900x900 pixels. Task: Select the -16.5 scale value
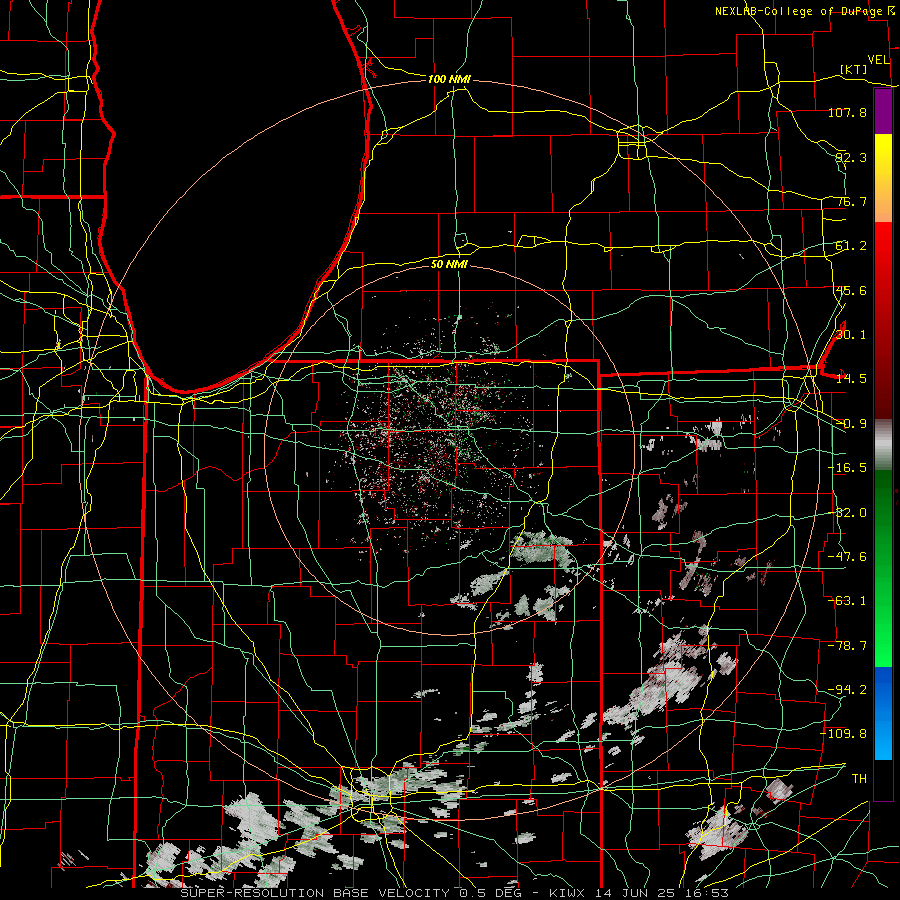click(x=847, y=468)
